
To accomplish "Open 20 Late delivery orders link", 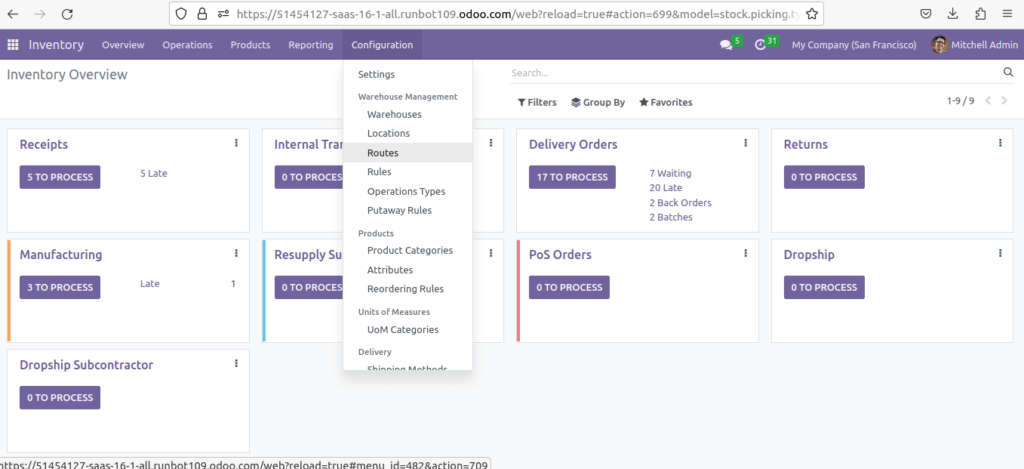I will tap(665, 188).
